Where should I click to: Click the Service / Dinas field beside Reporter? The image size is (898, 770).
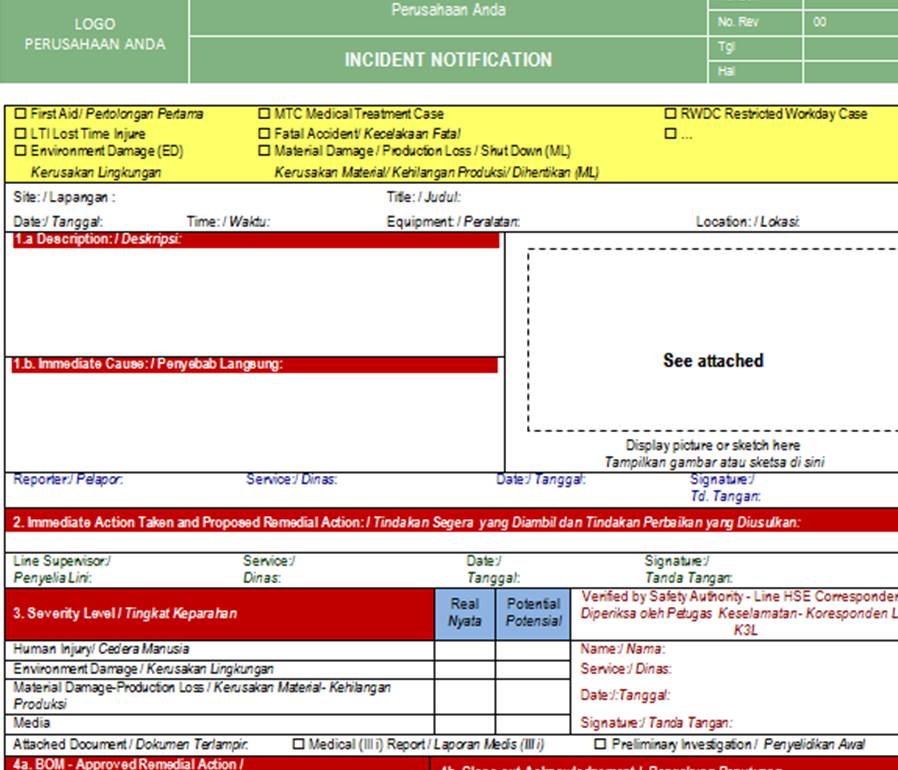pyautogui.click(x=292, y=480)
